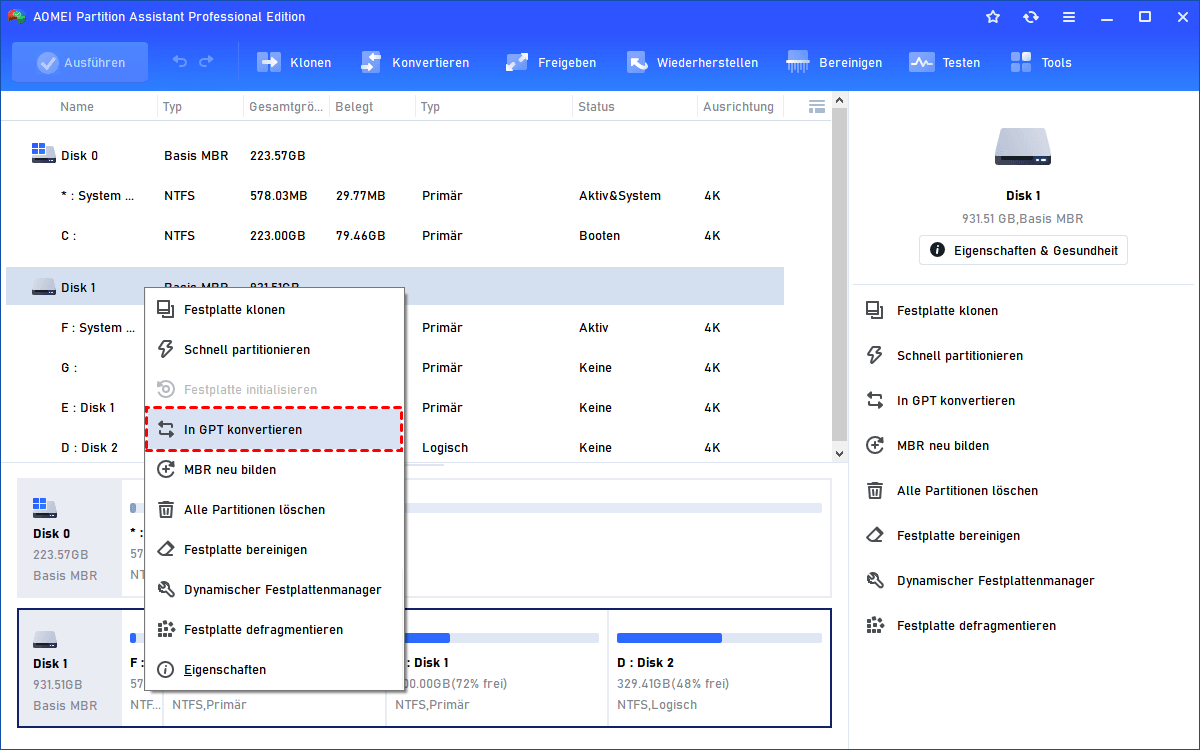Click the favorite star icon in titlebar
Image resolution: width=1200 pixels, height=750 pixels.
(x=993, y=17)
